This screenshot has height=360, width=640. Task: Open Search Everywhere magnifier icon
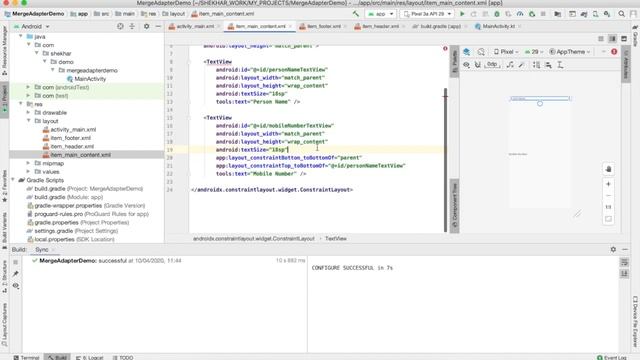click(x=621, y=14)
